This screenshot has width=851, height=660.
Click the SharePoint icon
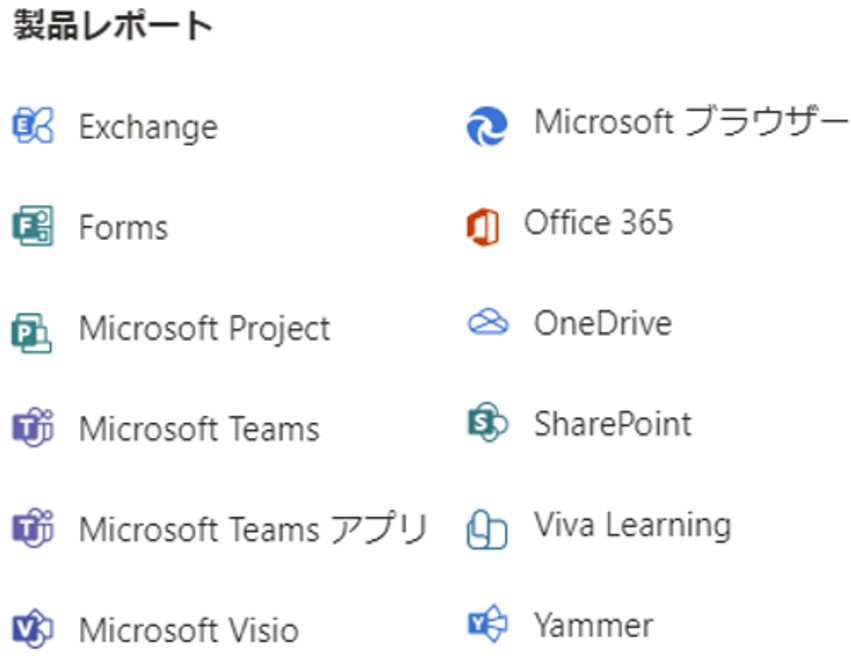click(488, 422)
